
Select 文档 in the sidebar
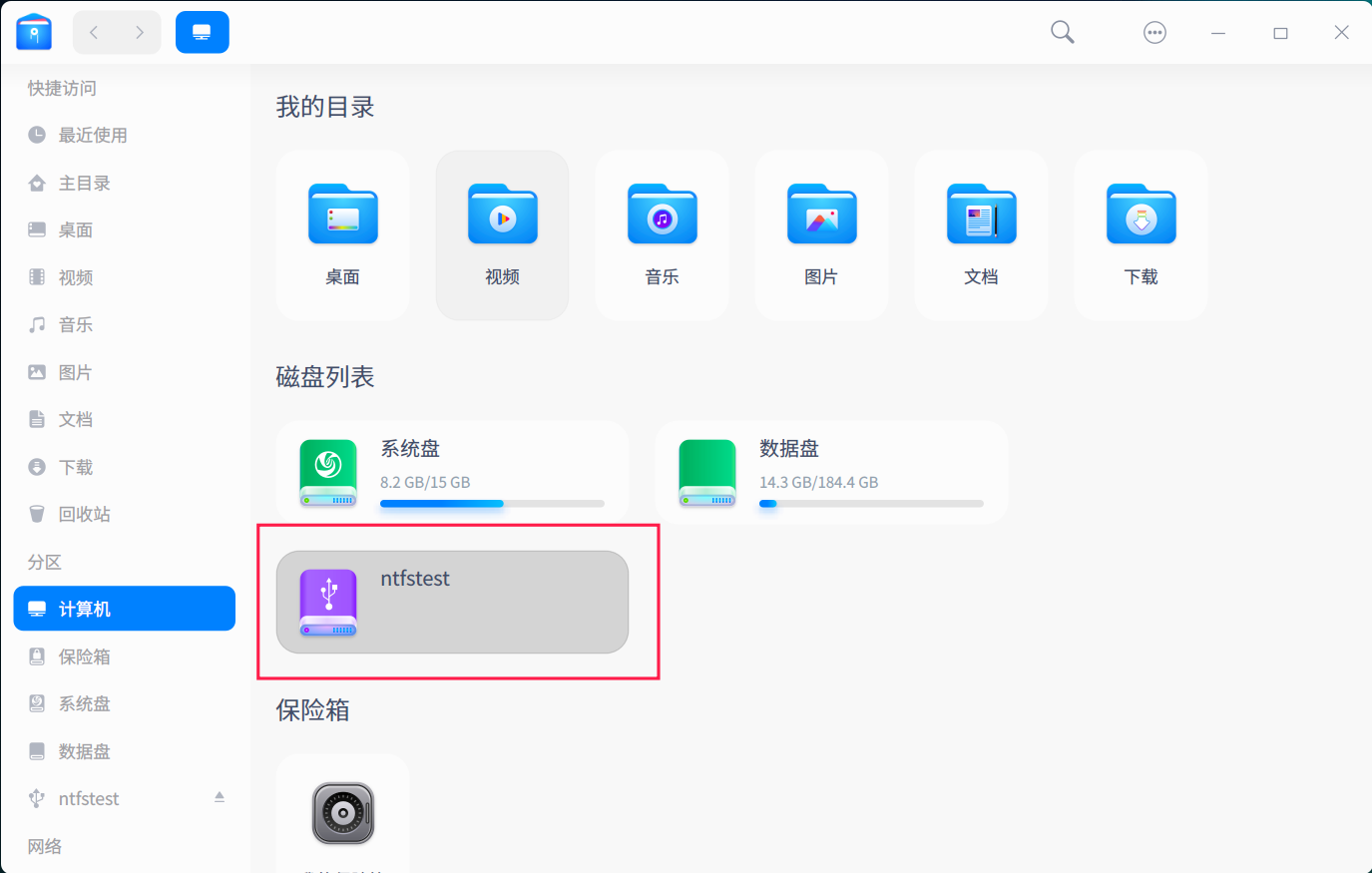124,419
